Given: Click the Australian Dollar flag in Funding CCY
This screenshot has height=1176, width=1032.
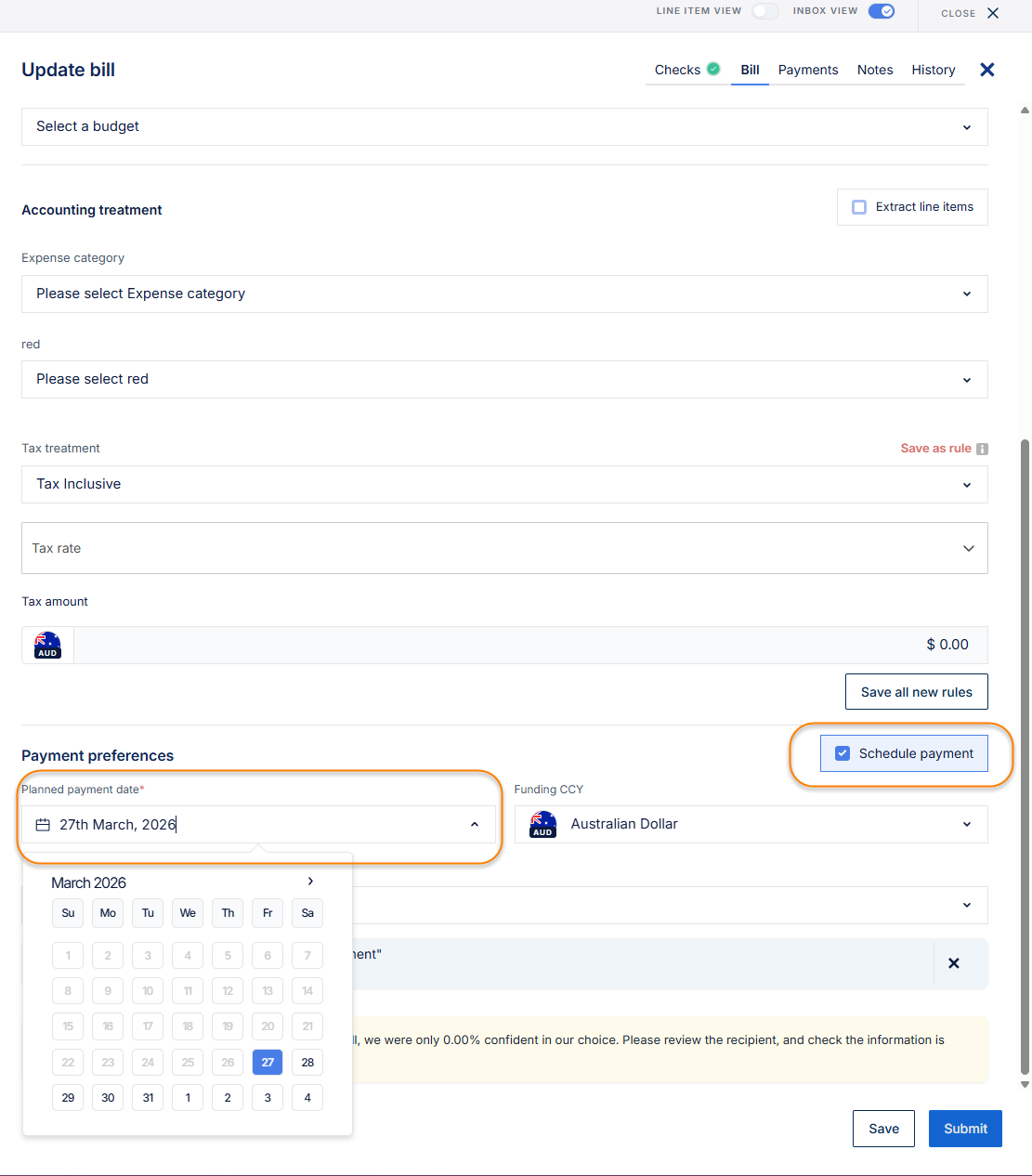Looking at the screenshot, I should (542, 824).
